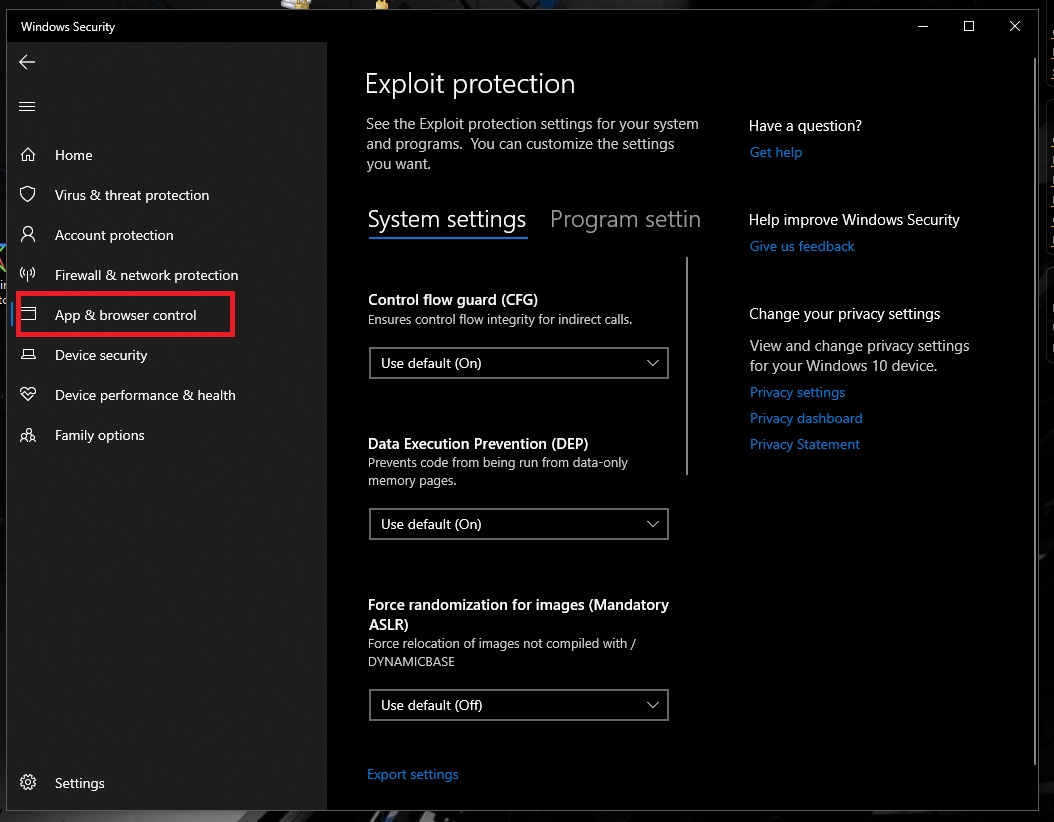Click the Device performance & health heart icon
The width and height of the screenshot is (1054, 822).
[28, 395]
